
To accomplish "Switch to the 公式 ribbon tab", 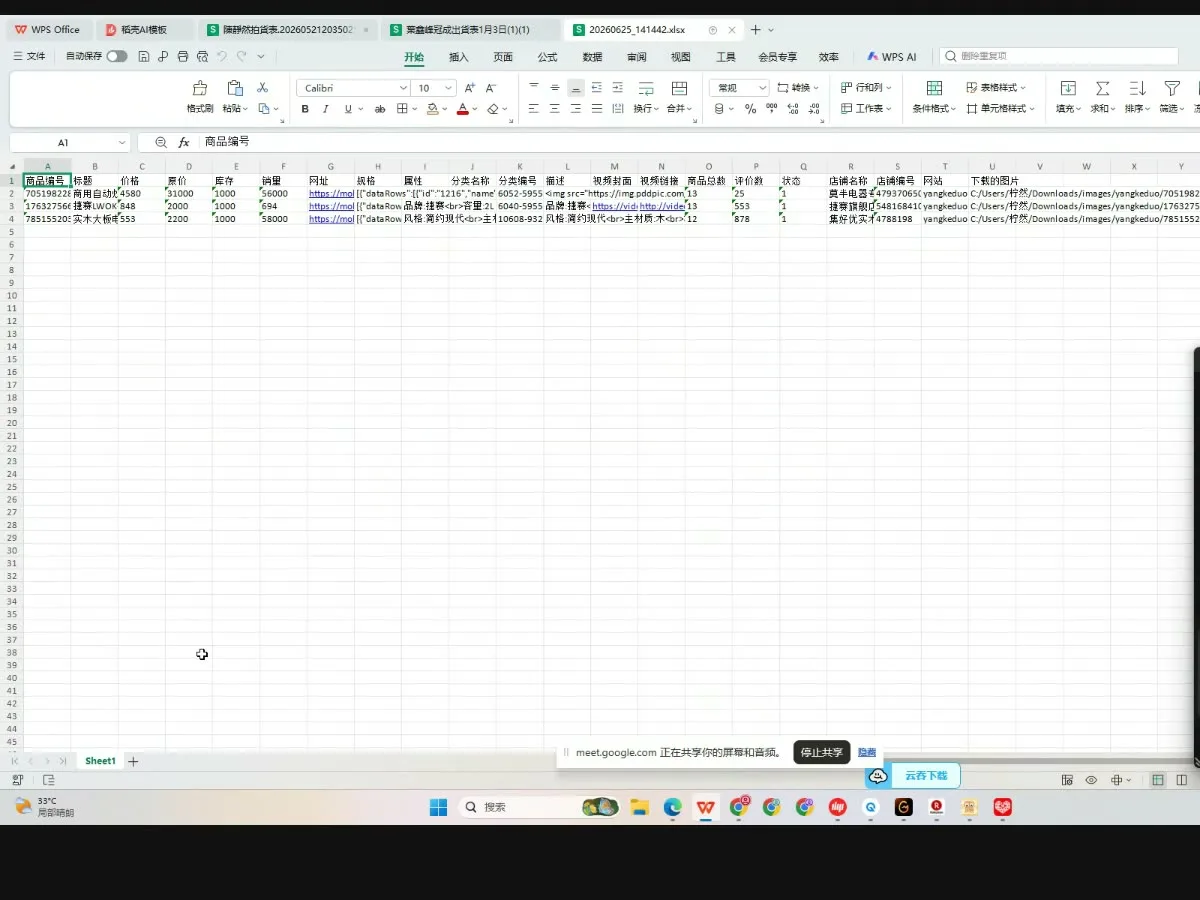I will (547, 57).
